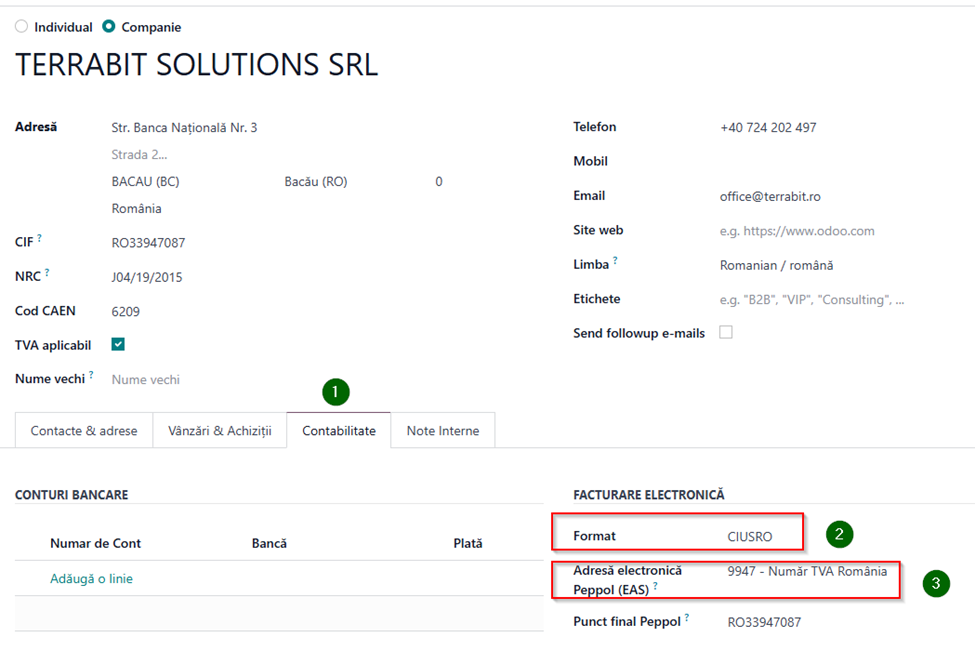The width and height of the screenshot is (975, 664).
Task: Enable Send followup e-mails checkbox
Action: click(726, 333)
